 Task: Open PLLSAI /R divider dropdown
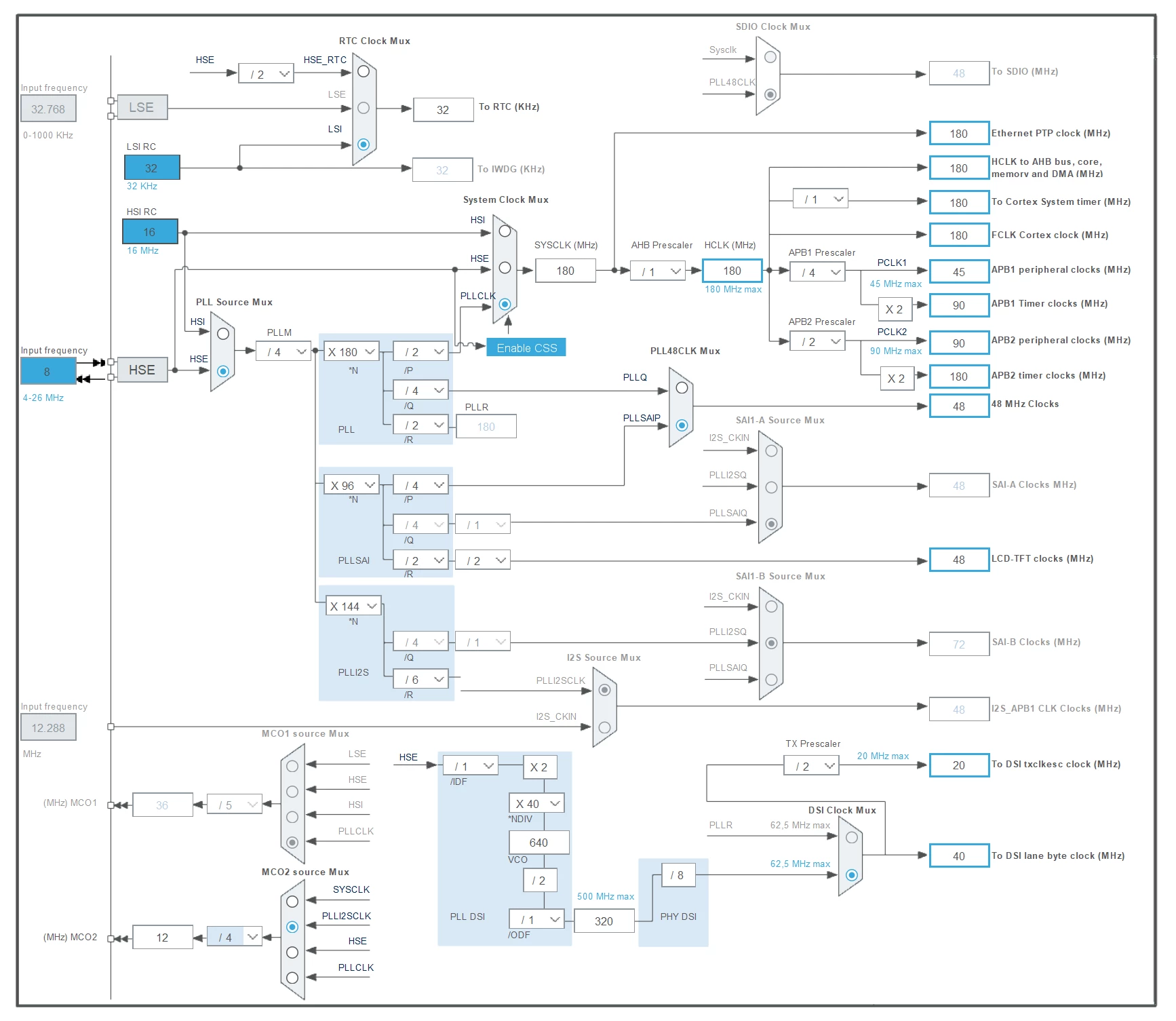pos(421,560)
